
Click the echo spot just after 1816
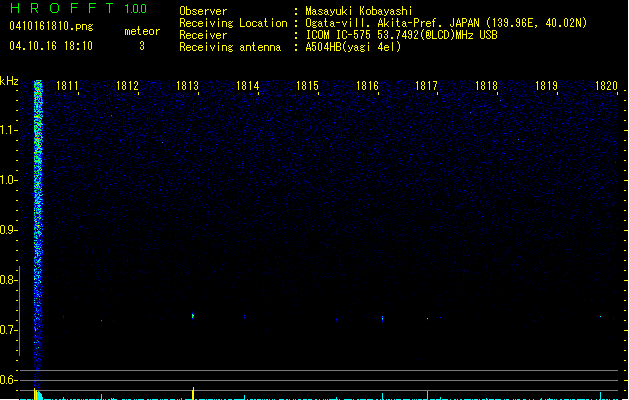coord(382,319)
